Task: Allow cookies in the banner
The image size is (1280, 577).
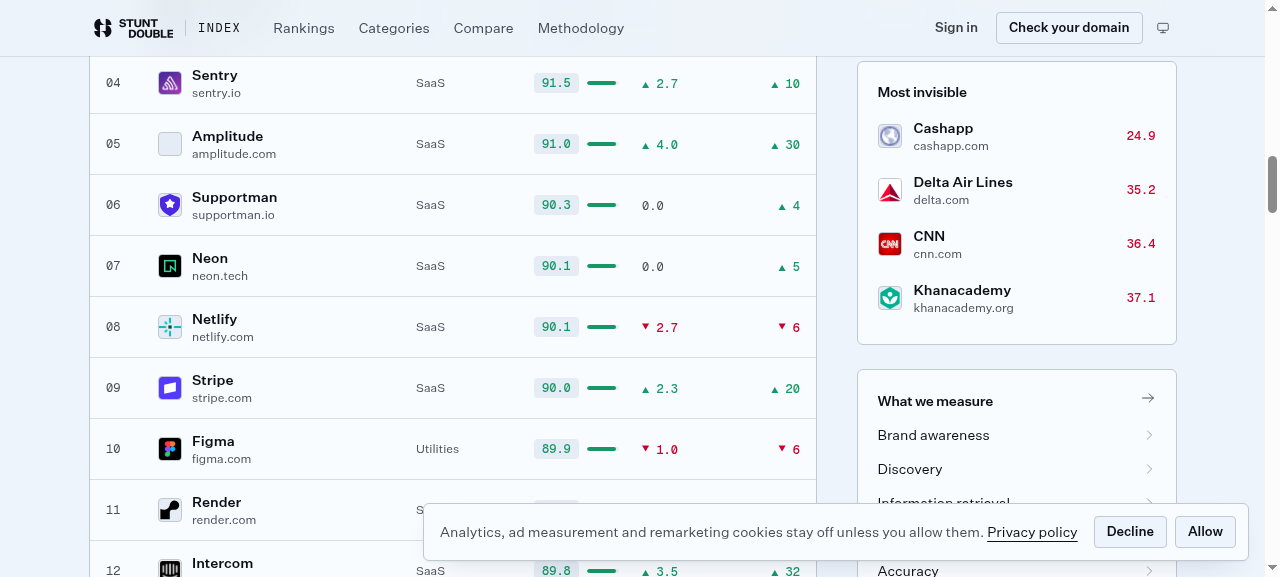Action: point(1205,532)
